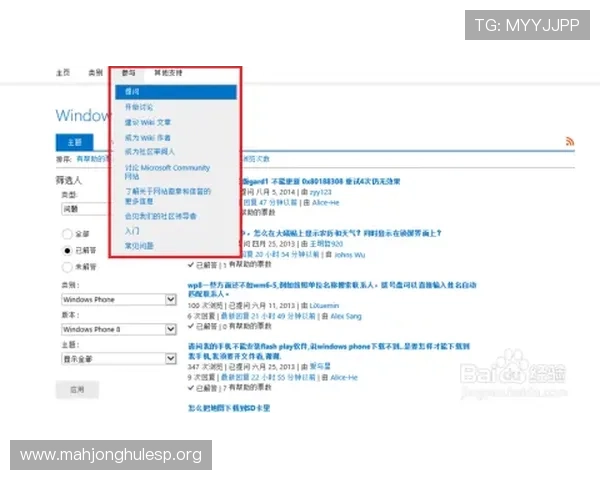
Task: Select the 全部 radio button
Action: coord(67,233)
